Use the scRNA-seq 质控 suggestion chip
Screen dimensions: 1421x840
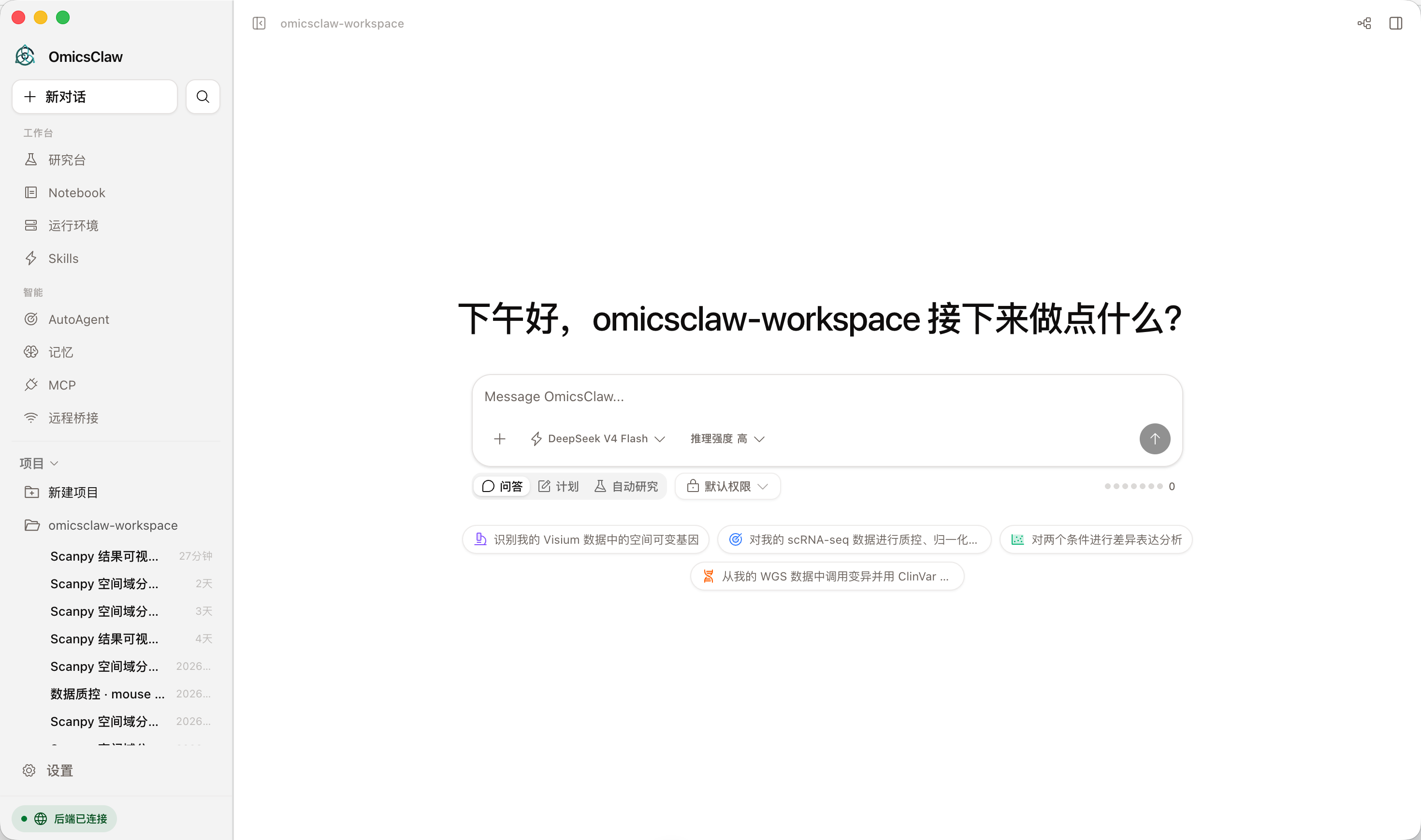pyautogui.click(x=854, y=540)
